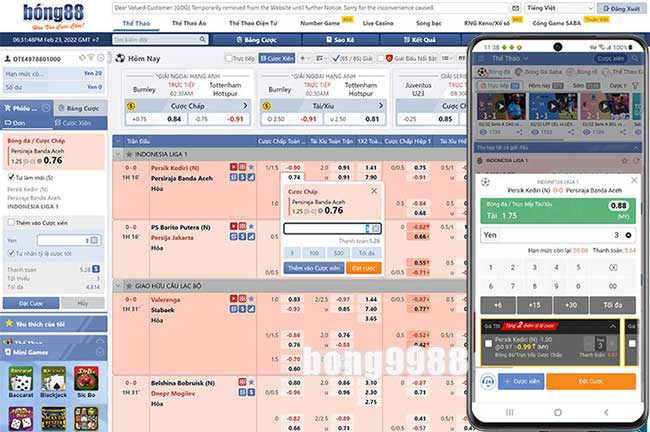
Task: Click the Bảng Cược button in the navy bar
Action: tap(256, 40)
